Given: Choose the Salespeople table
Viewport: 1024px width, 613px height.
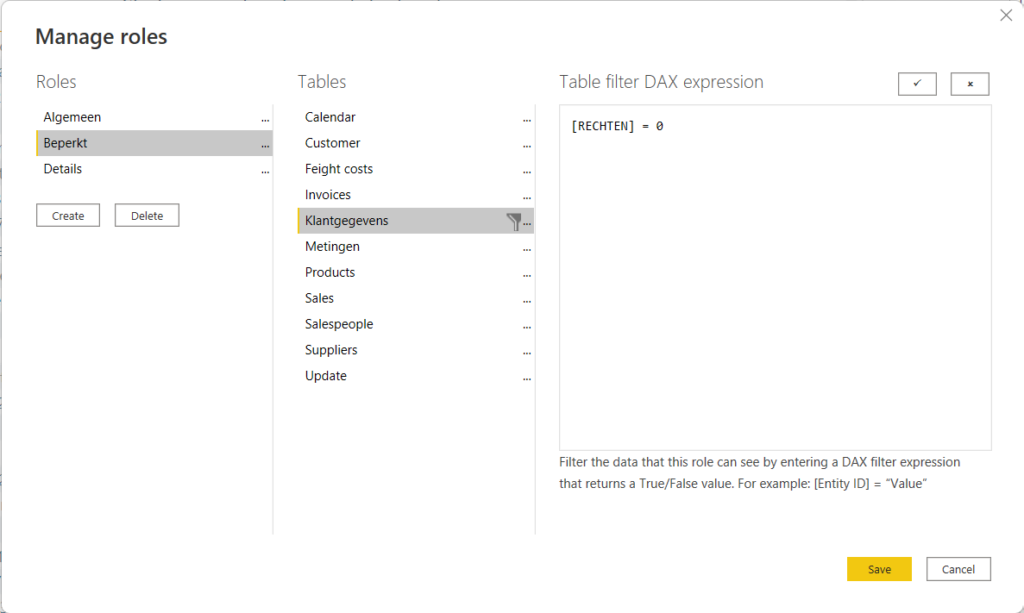Looking at the screenshot, I should pyautogui.click(x=338, y=324).
